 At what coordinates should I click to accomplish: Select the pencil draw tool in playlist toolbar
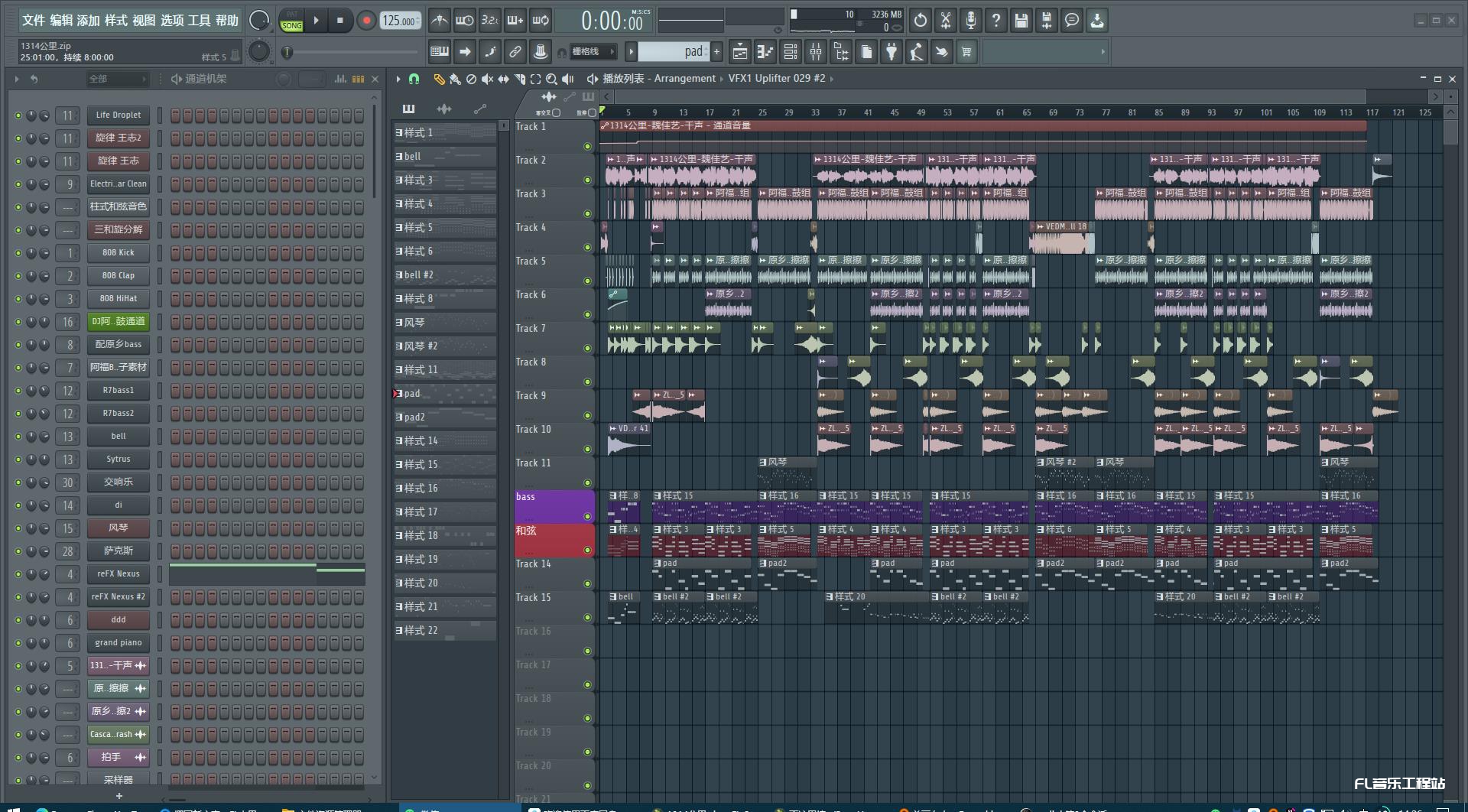pos(439,79)
